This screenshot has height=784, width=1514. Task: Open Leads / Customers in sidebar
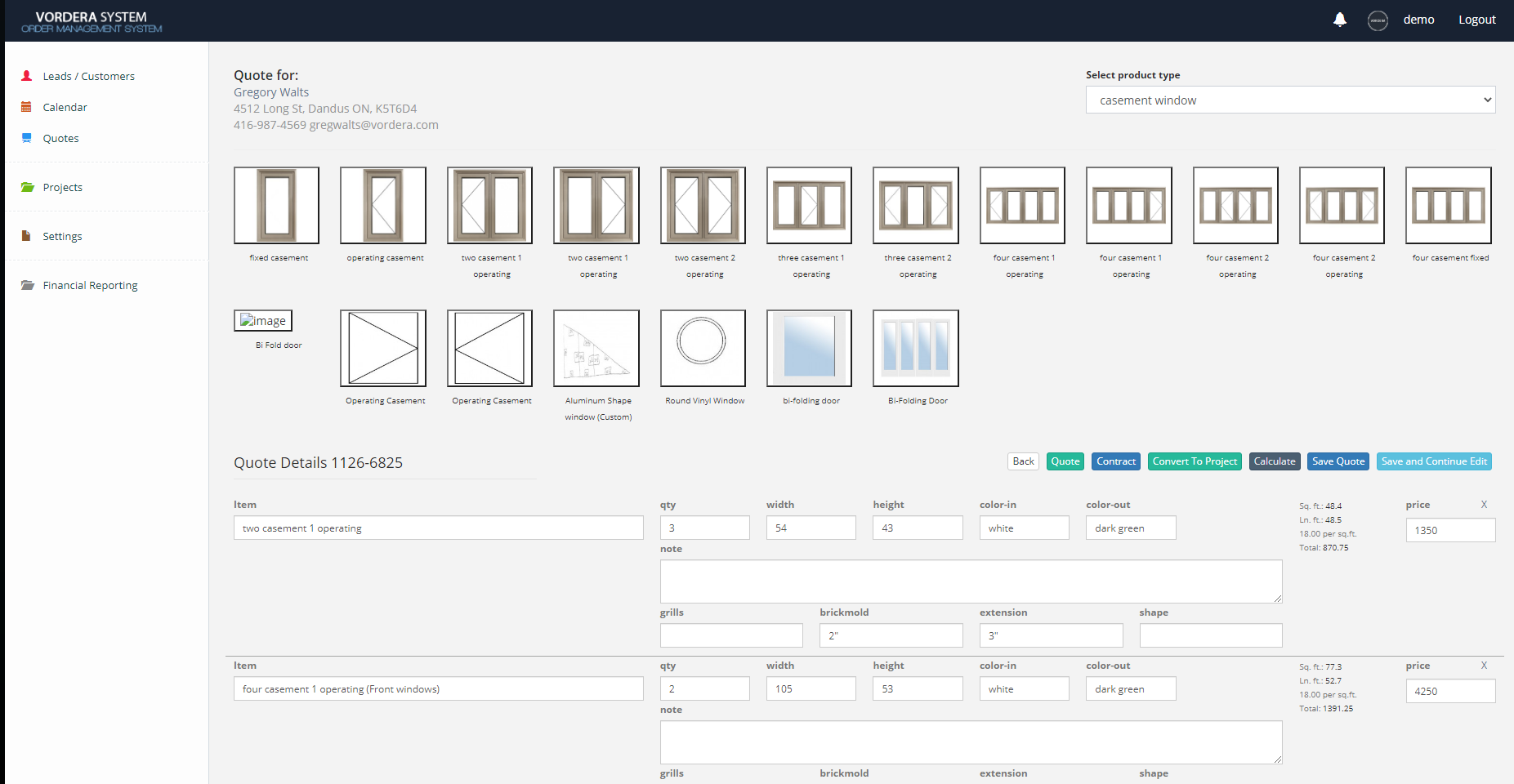pyautogui.click(x=88, y=76)
